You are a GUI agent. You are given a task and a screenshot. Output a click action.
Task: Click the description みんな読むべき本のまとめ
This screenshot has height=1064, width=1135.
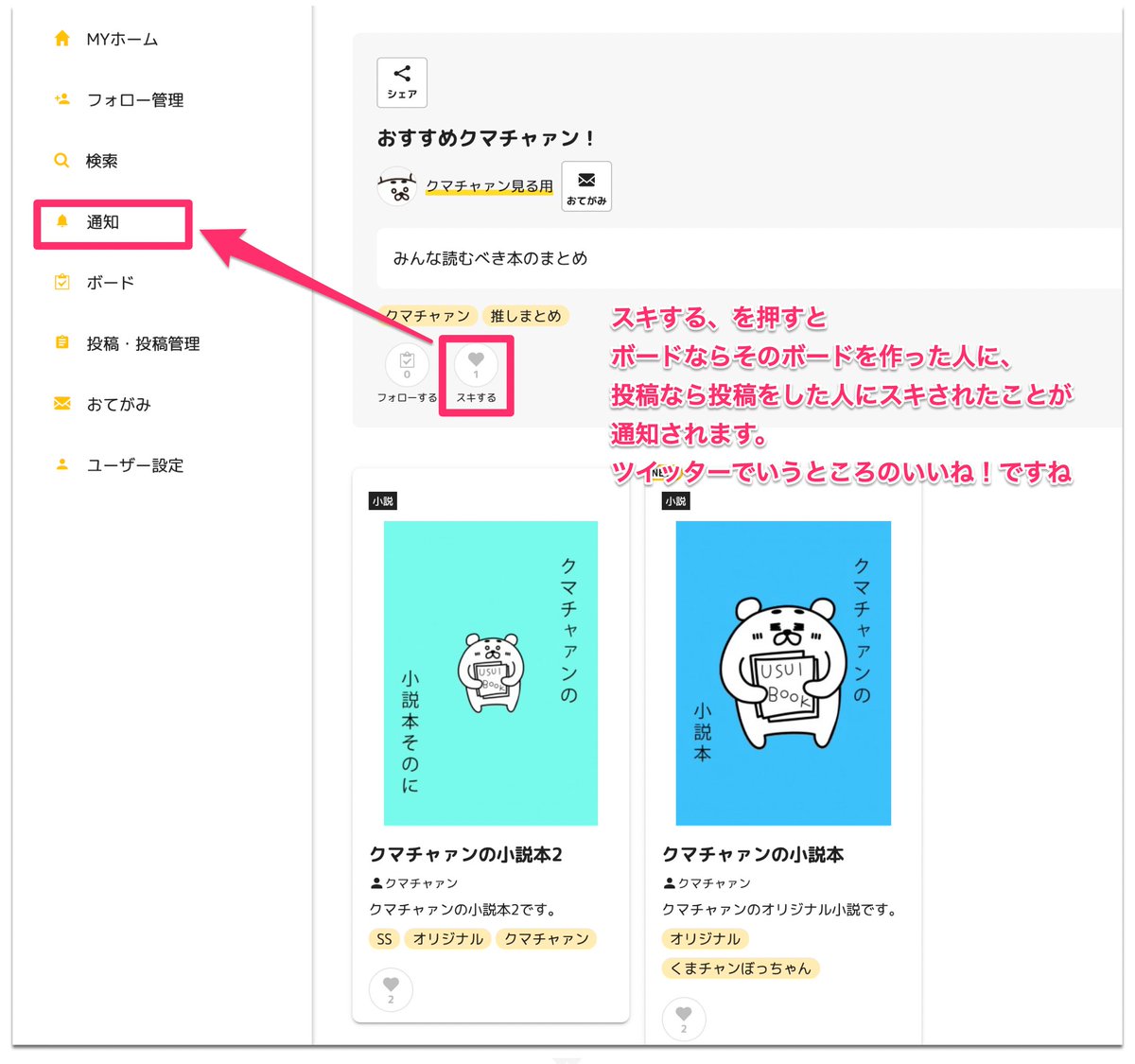(490, 258)
